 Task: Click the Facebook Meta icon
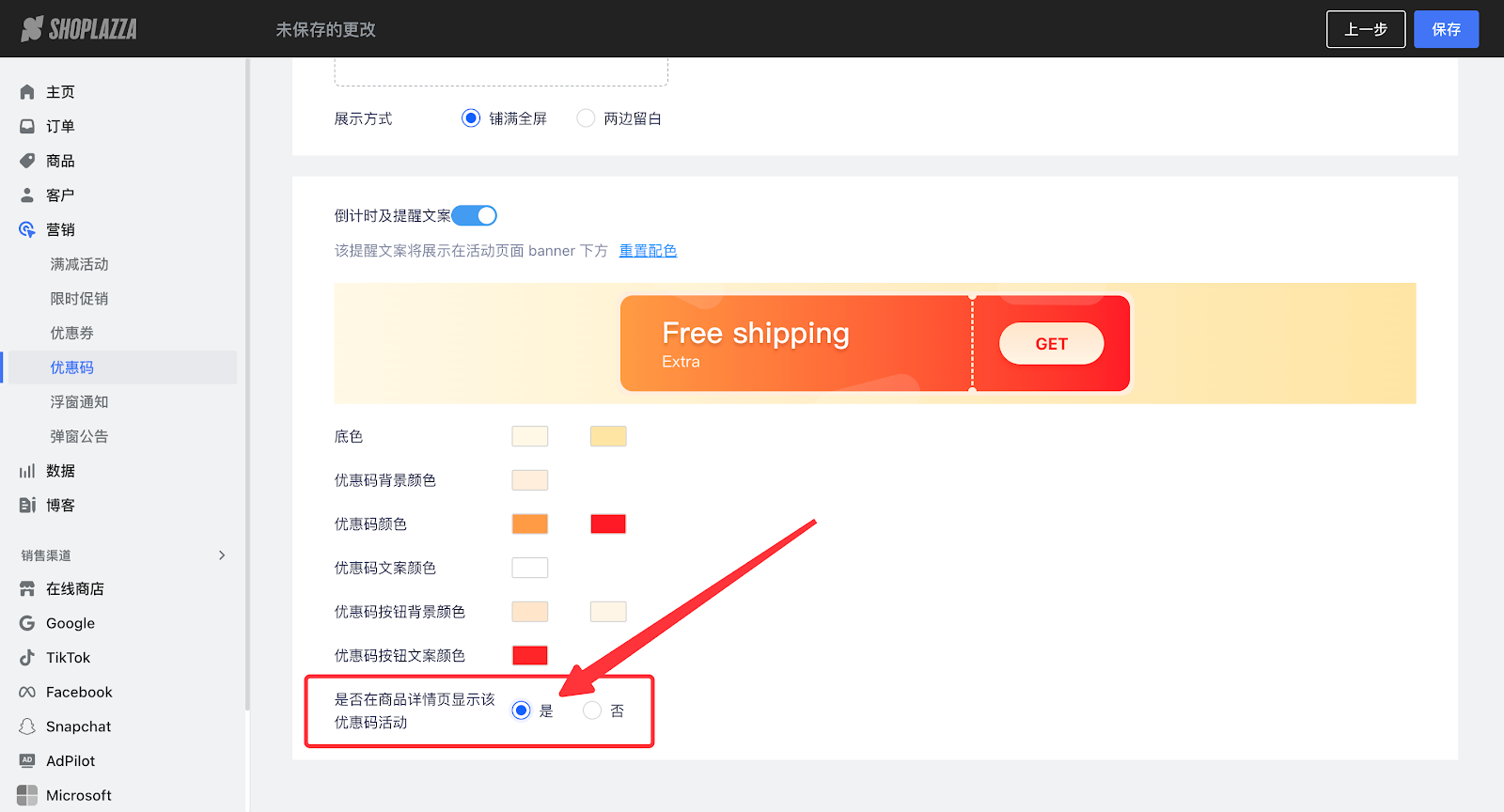(27, 693)
